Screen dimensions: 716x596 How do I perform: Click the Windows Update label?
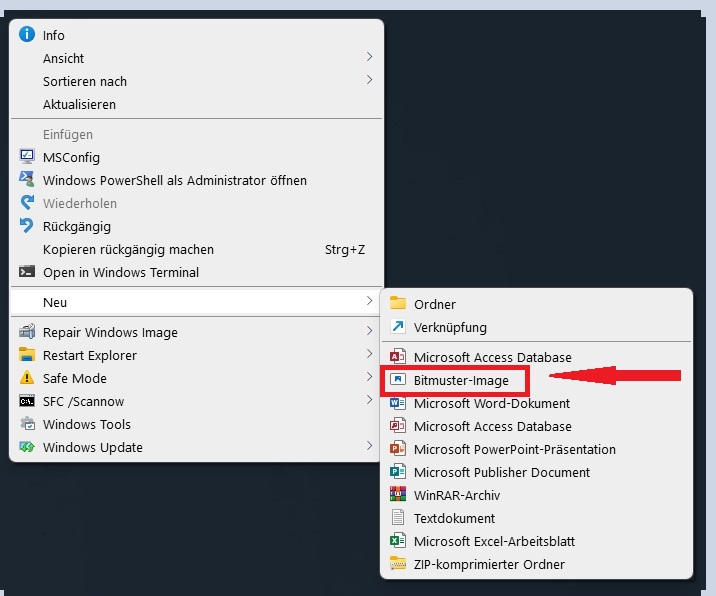coord(93,448)
